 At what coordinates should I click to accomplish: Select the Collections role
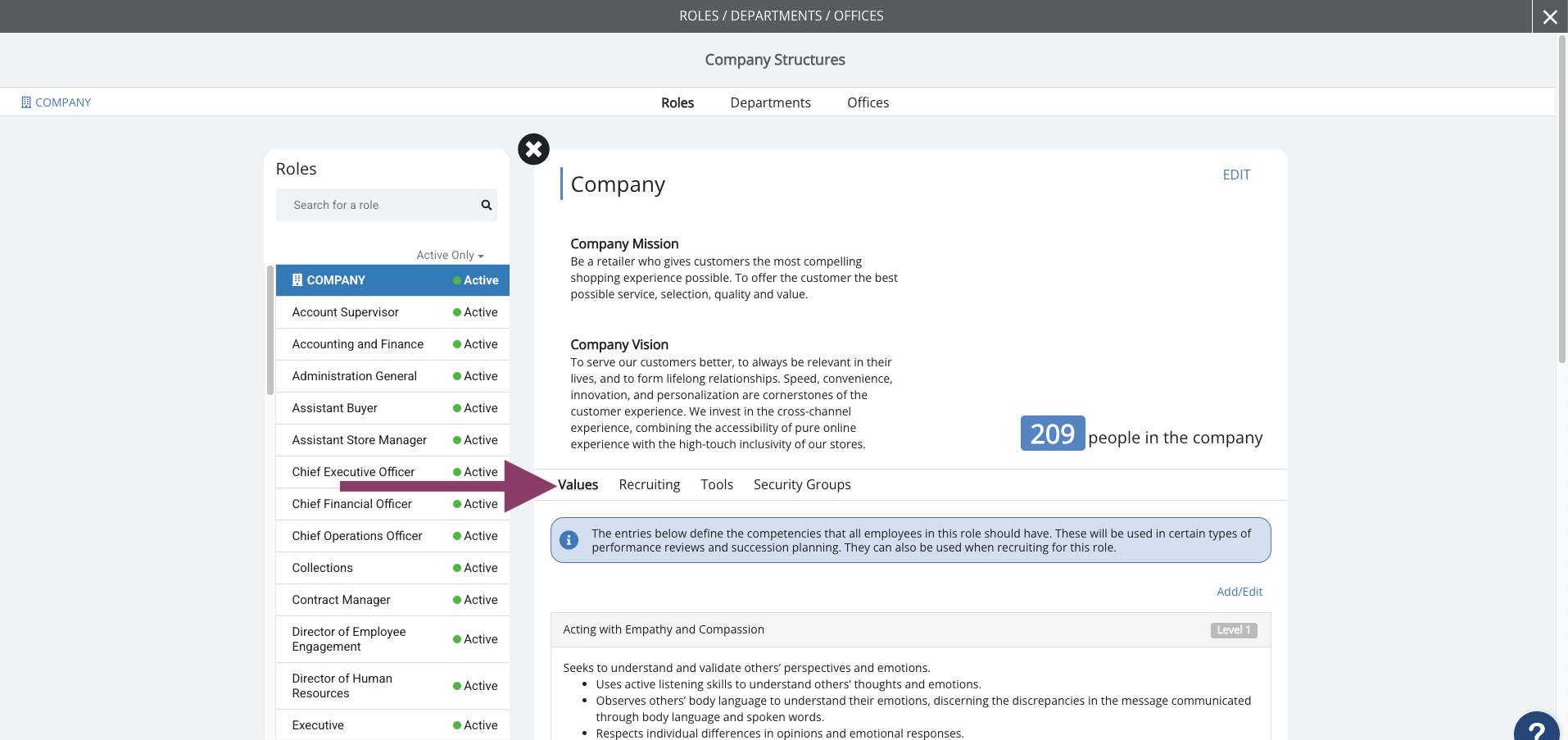point(392,568)
